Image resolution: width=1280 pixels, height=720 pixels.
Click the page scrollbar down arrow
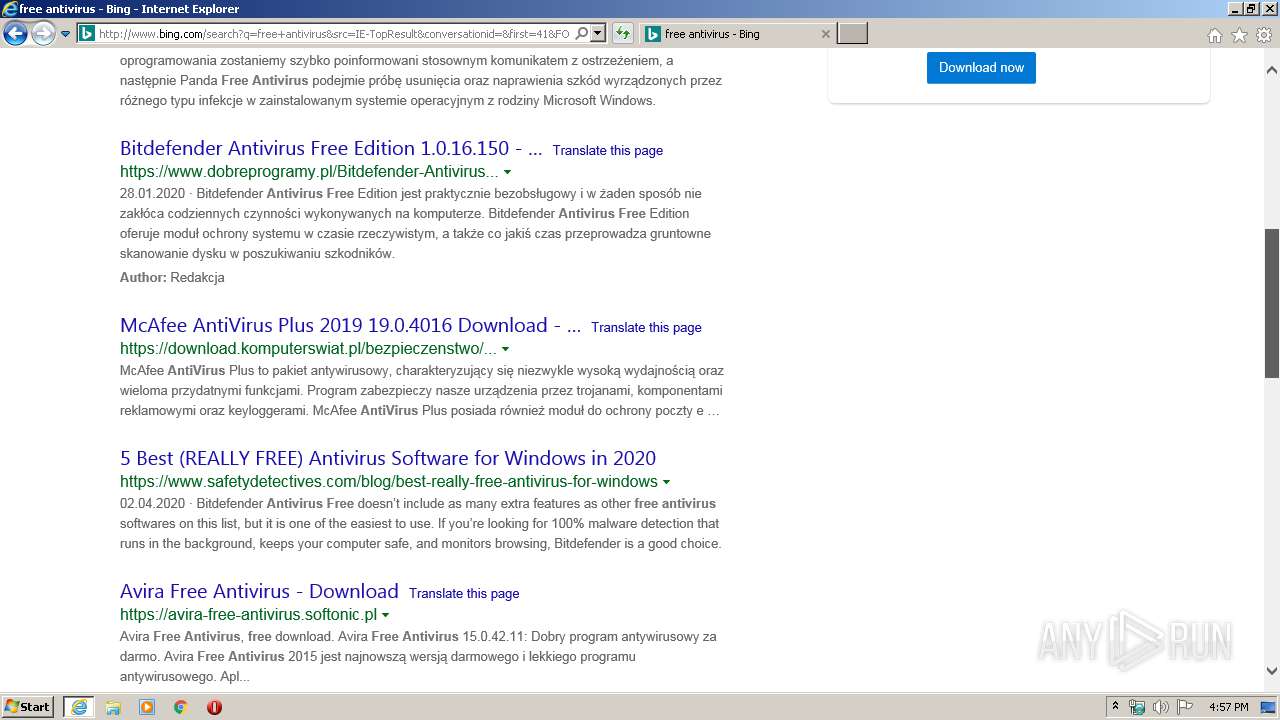pos(1272,671)
